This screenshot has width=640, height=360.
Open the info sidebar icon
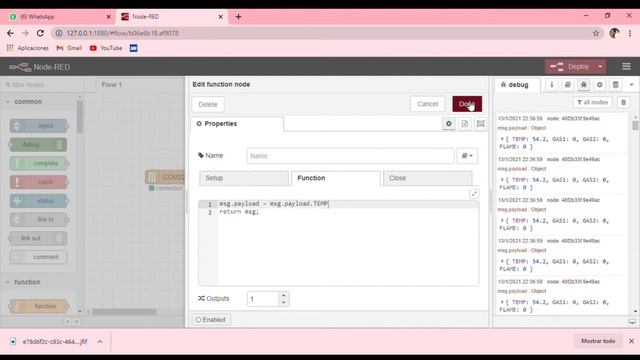click(x=551, y=84)
